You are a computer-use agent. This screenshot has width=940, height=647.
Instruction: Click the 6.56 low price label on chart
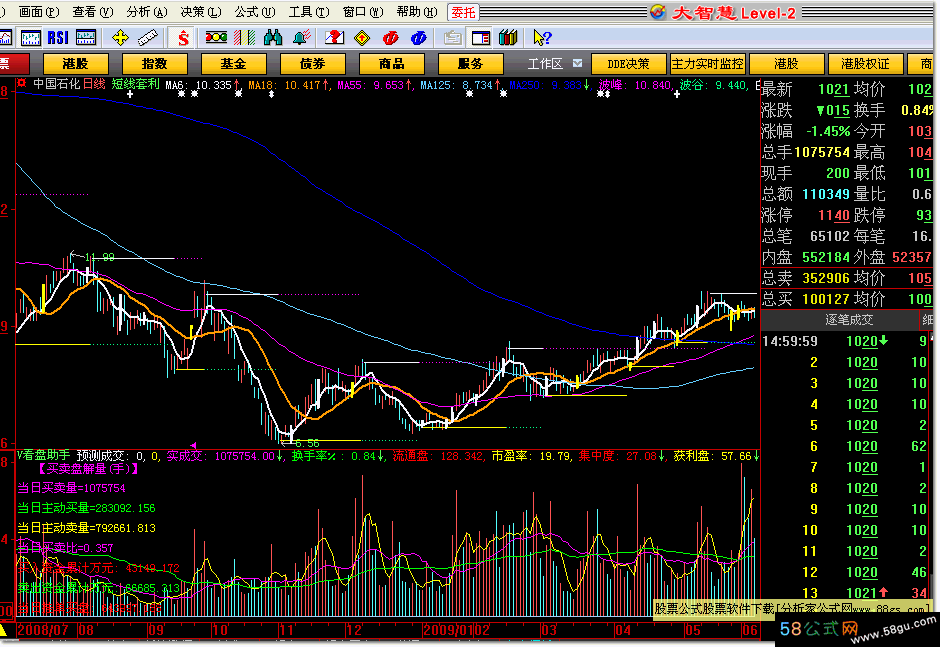pyautogui.click(x=308, y=443)
